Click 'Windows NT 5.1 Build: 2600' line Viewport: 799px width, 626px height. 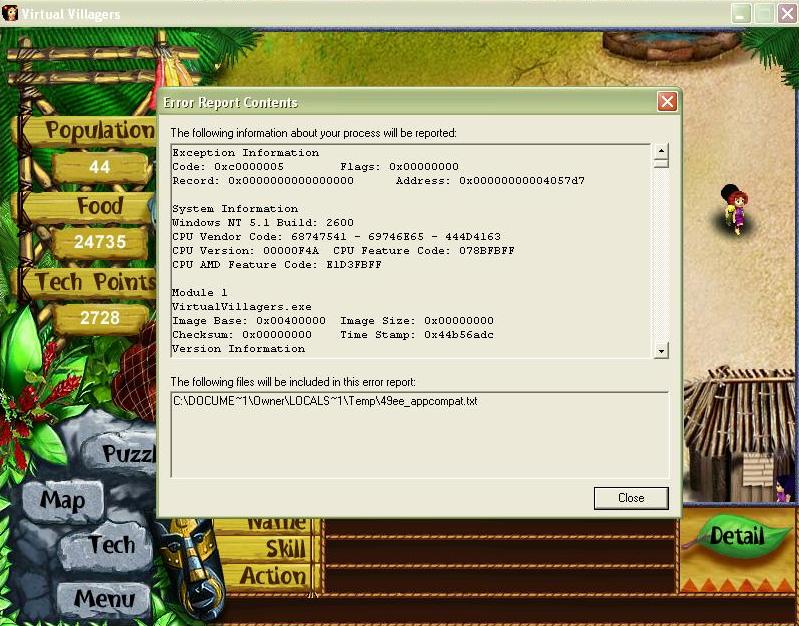[x=262, y=223]
